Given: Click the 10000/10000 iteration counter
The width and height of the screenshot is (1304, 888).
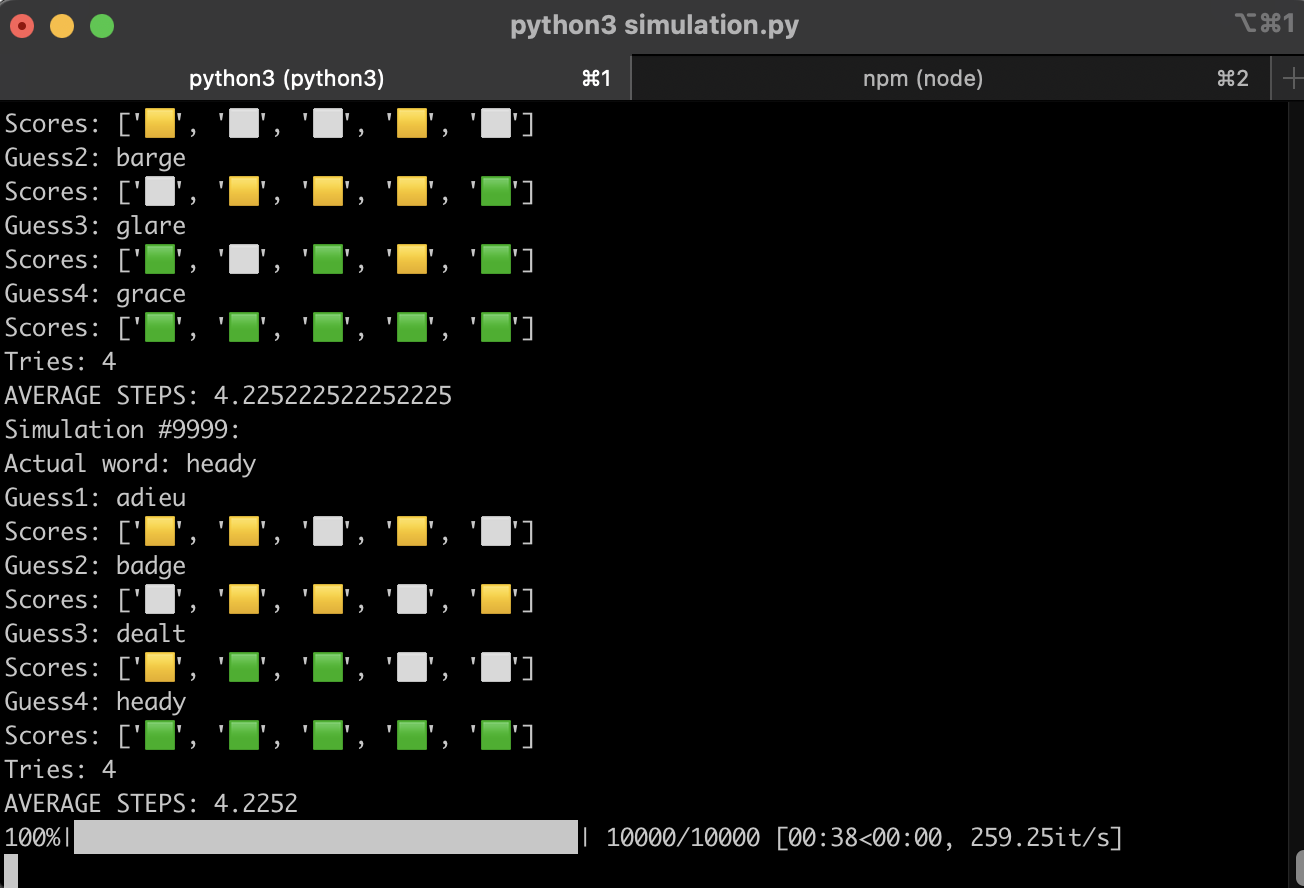Looking at the screenshot, I should [683, 837].
